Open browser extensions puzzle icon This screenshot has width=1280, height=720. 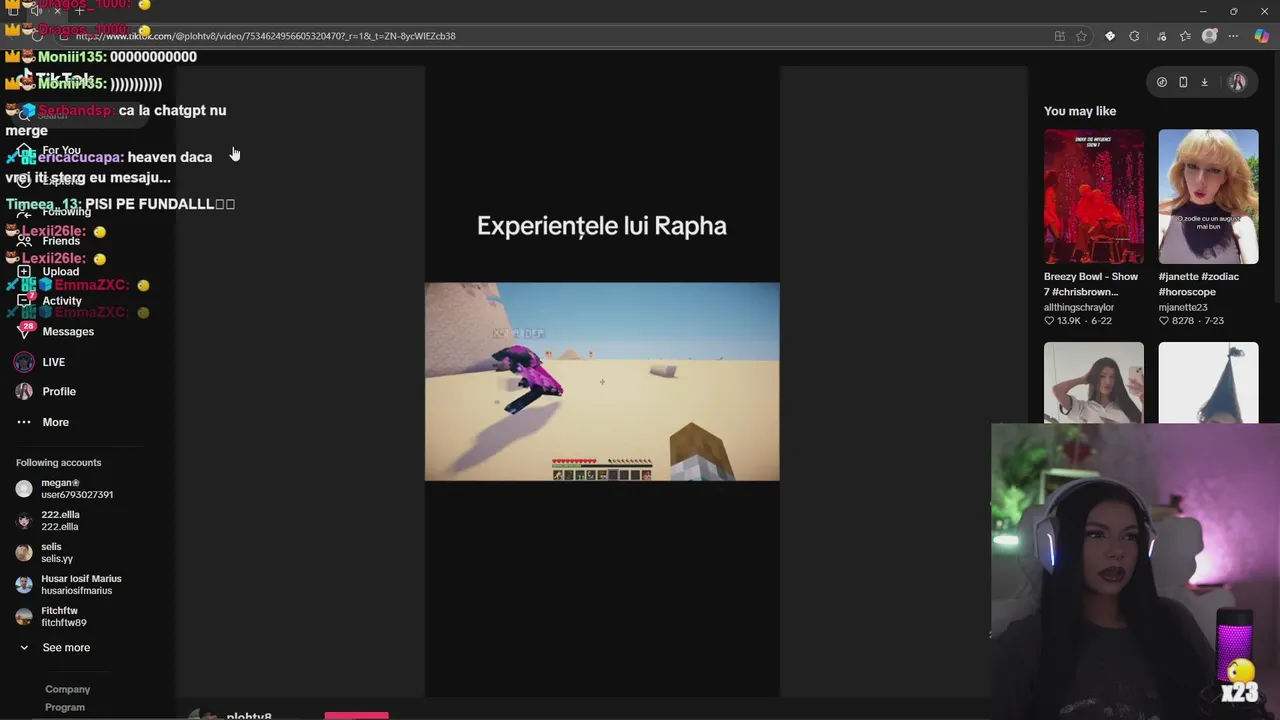1134,36
